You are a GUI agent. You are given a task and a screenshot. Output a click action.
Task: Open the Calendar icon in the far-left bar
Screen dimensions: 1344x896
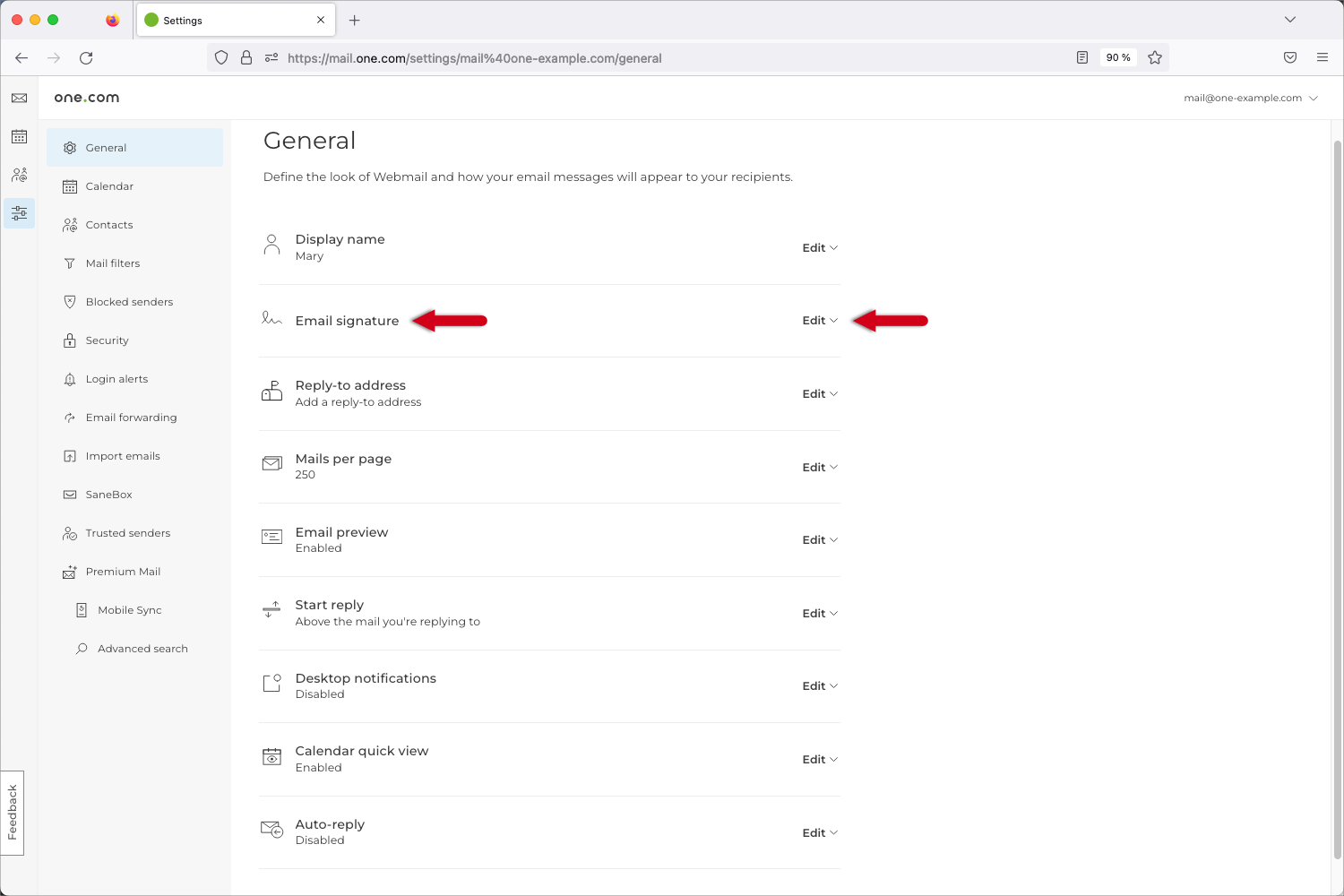[19, 136]
